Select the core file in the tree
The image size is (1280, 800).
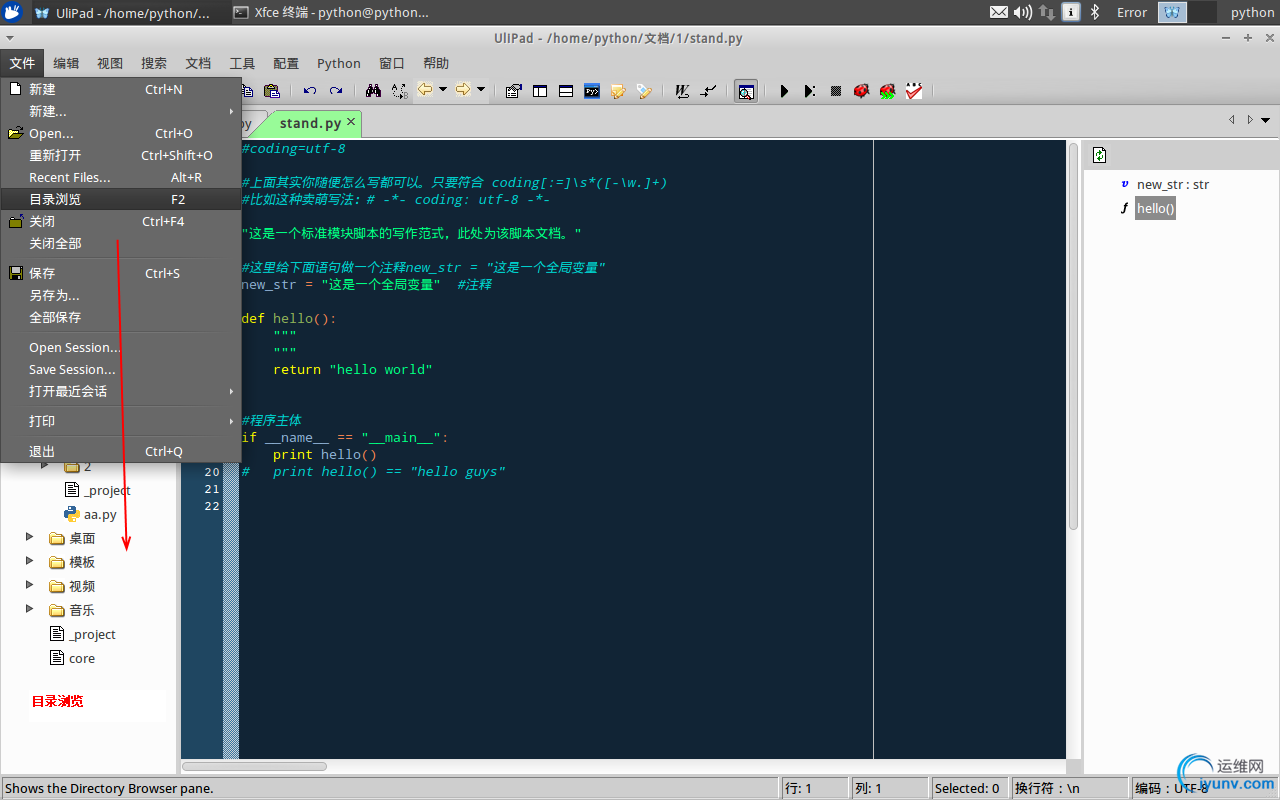82,658
